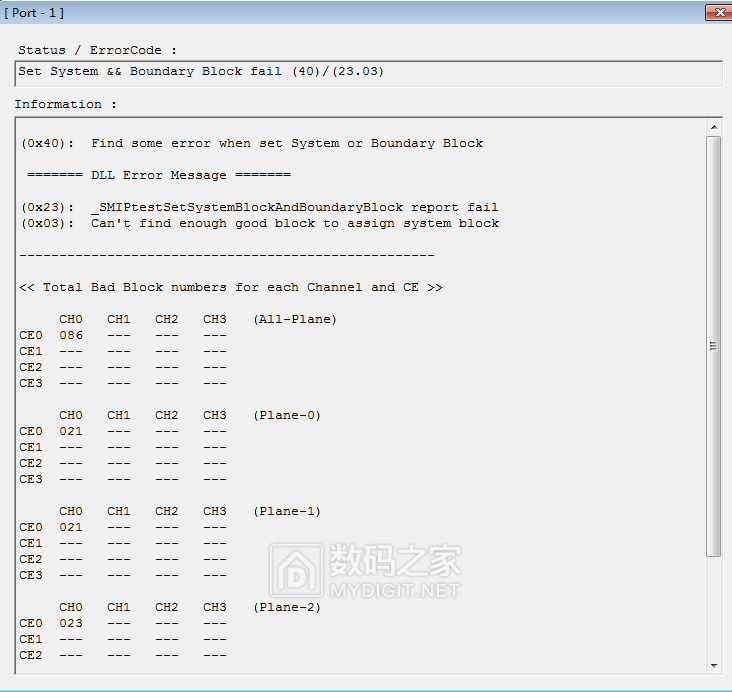Click the [Port - 1] title bar
The image size is (732, 692).
click(300, 13)
